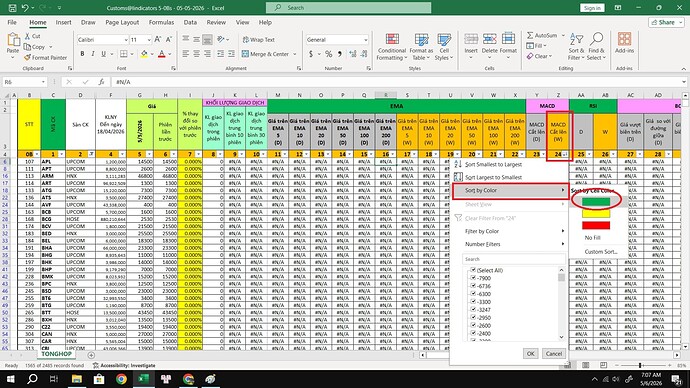Viewport: 690px width, 388px height.
Task: Open Find & Select
Action: 596,47
